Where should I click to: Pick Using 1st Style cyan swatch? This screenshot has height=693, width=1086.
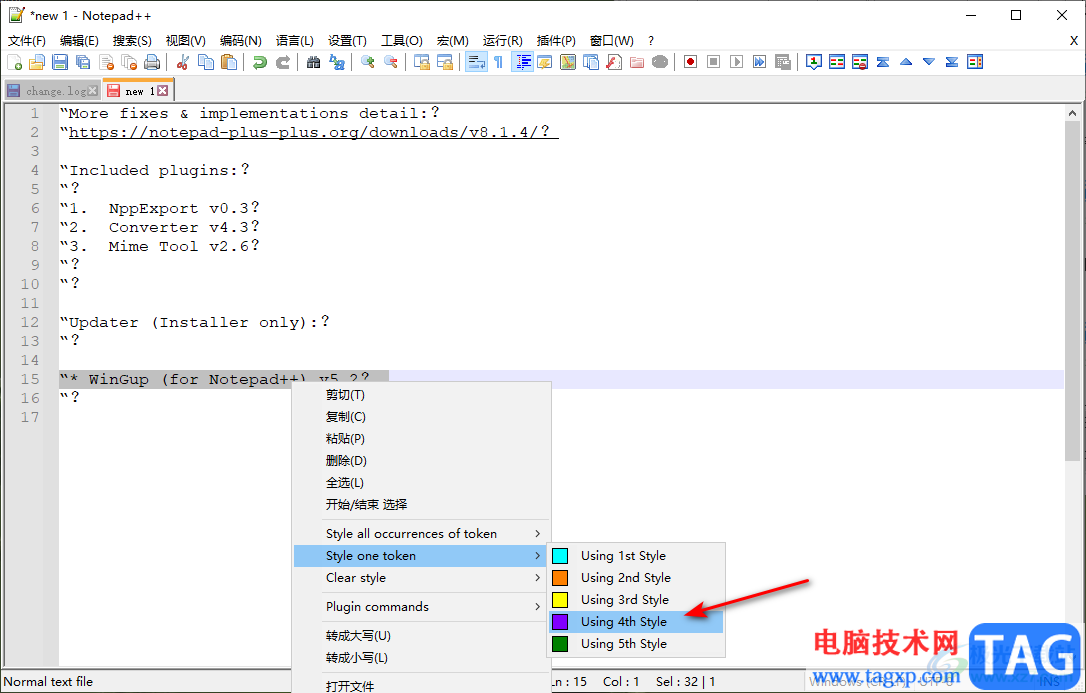[x=560, y=556]
